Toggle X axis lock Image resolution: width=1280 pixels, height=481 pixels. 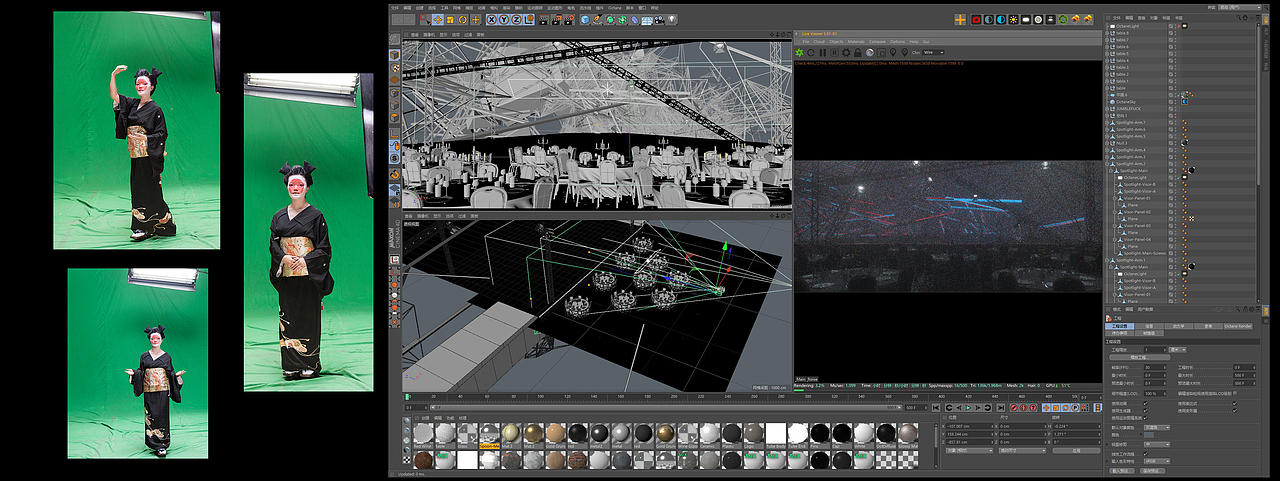[x=492, y=20]
